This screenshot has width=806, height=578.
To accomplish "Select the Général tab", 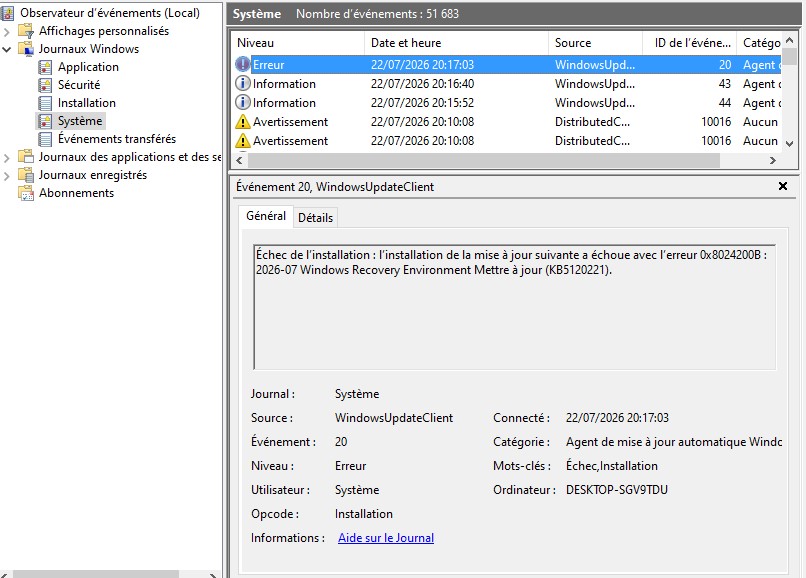I will pyautogui.click(x=266, y=216).
